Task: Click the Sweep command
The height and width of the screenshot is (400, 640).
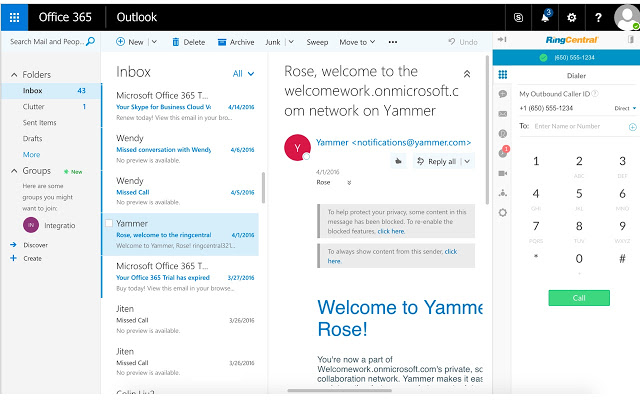Action: 317,42
